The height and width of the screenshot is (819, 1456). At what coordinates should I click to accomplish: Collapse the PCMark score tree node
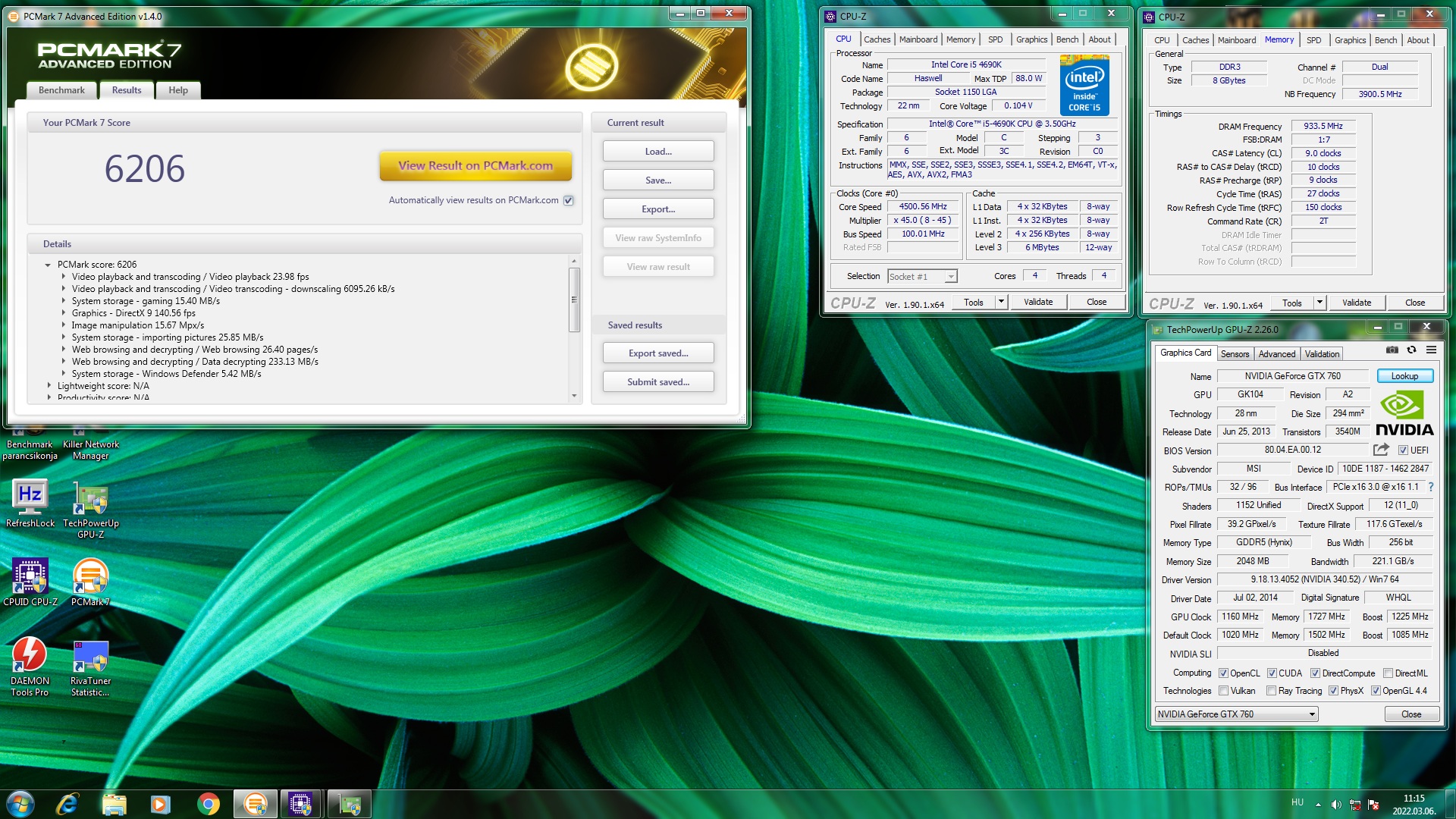pyautogui.click(x=48, y=265)
